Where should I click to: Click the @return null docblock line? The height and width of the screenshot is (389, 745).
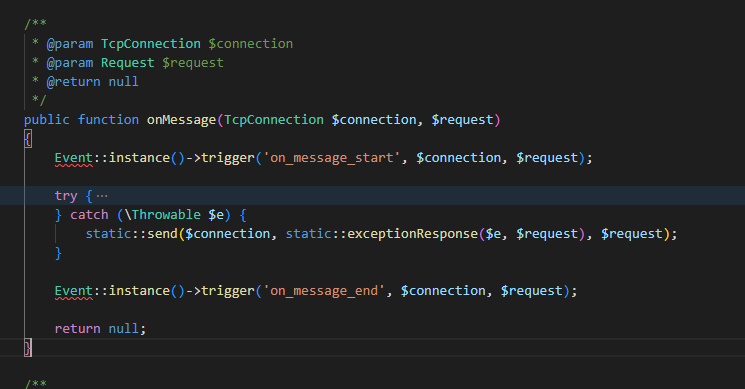tap(92, 82)
